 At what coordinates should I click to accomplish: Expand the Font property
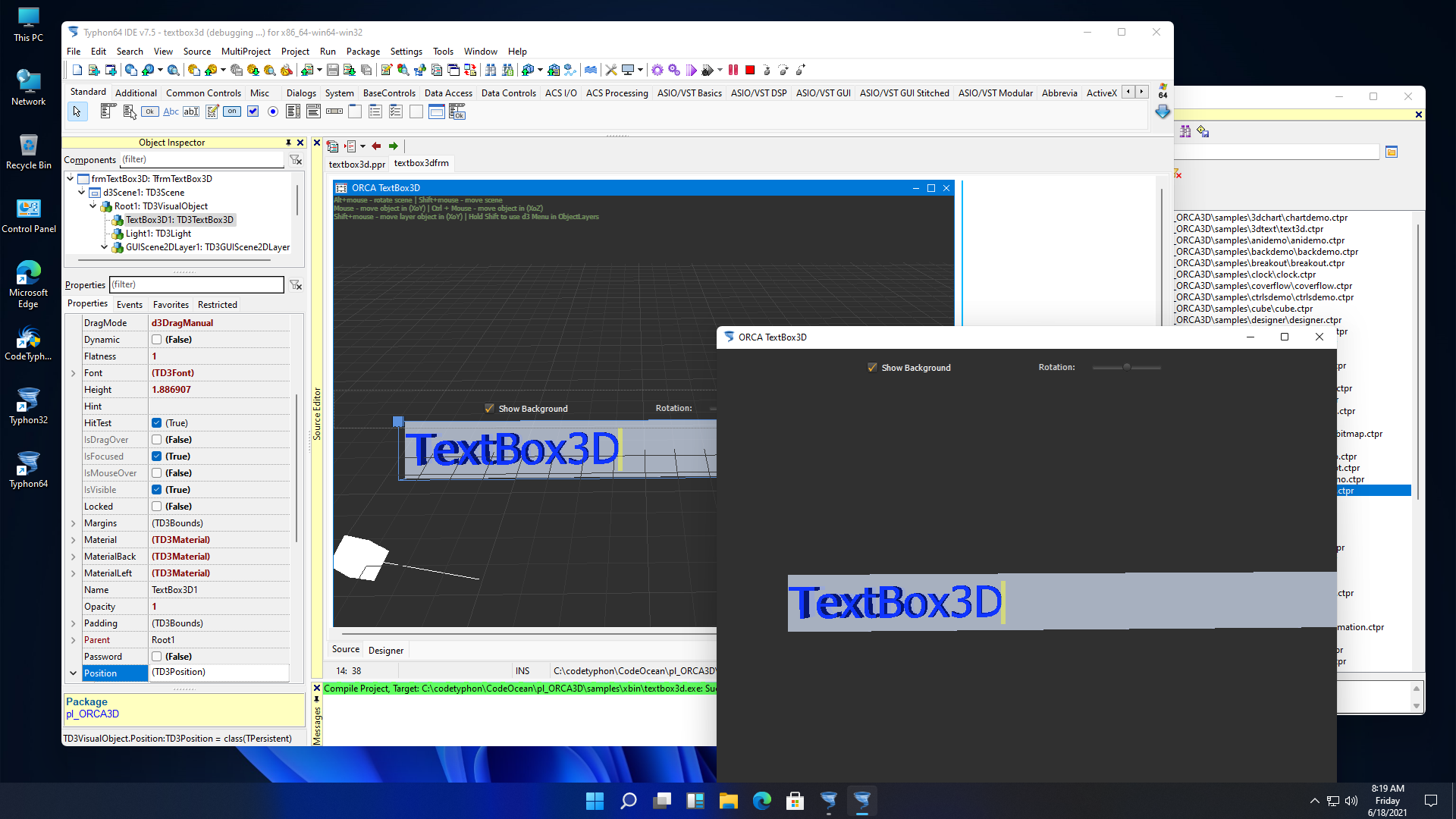click(74, 373)
